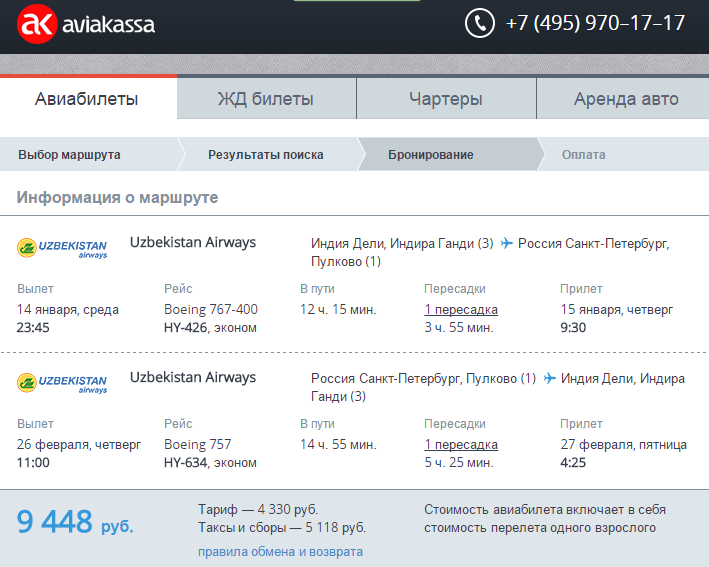
Task: Click the phone handset icon
Action: click(x=480, y=23)
